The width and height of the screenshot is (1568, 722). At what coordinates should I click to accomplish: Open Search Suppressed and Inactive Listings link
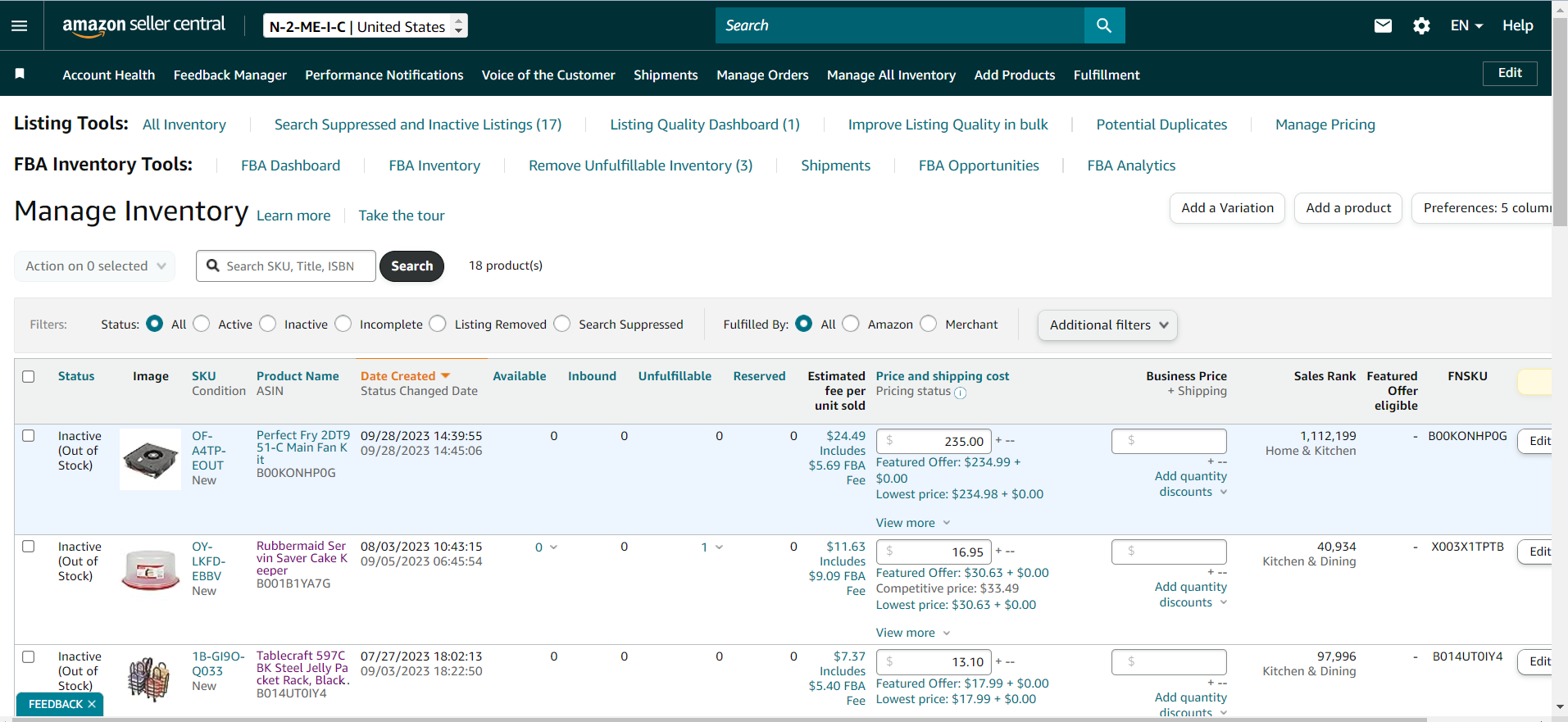point(418,125)
